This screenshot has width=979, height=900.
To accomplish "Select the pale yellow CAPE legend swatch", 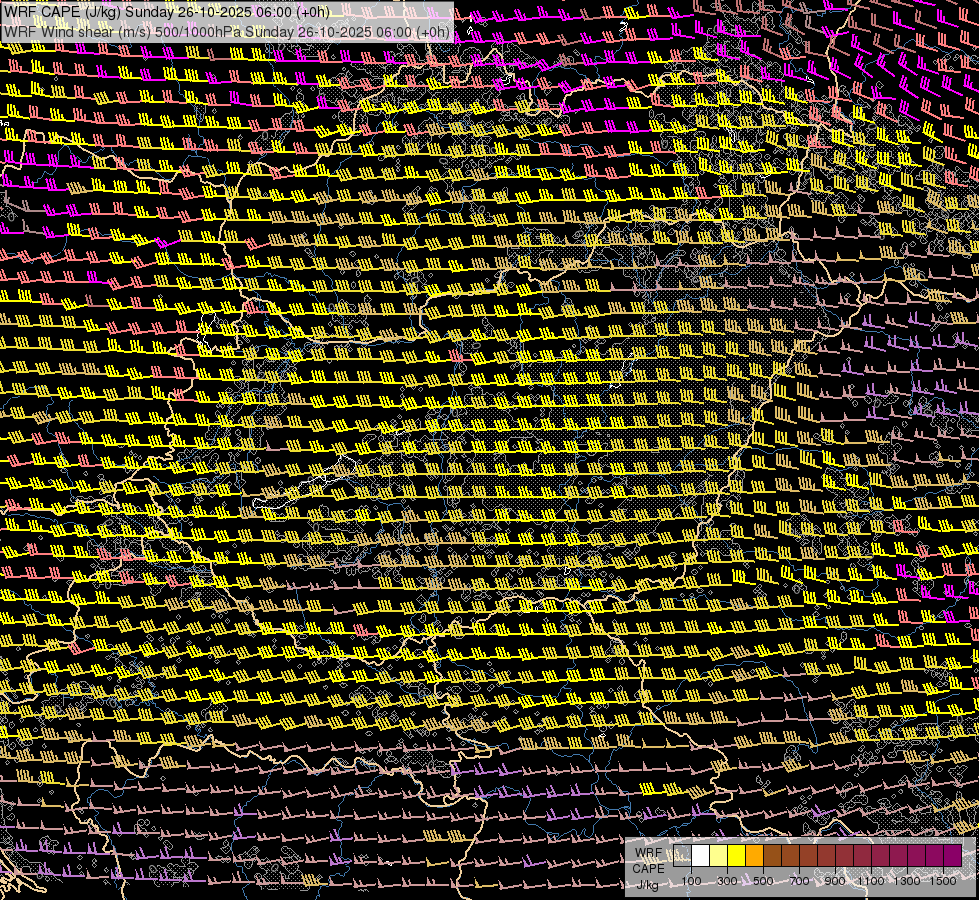I will pyautogui.click(x=719, y=856).
